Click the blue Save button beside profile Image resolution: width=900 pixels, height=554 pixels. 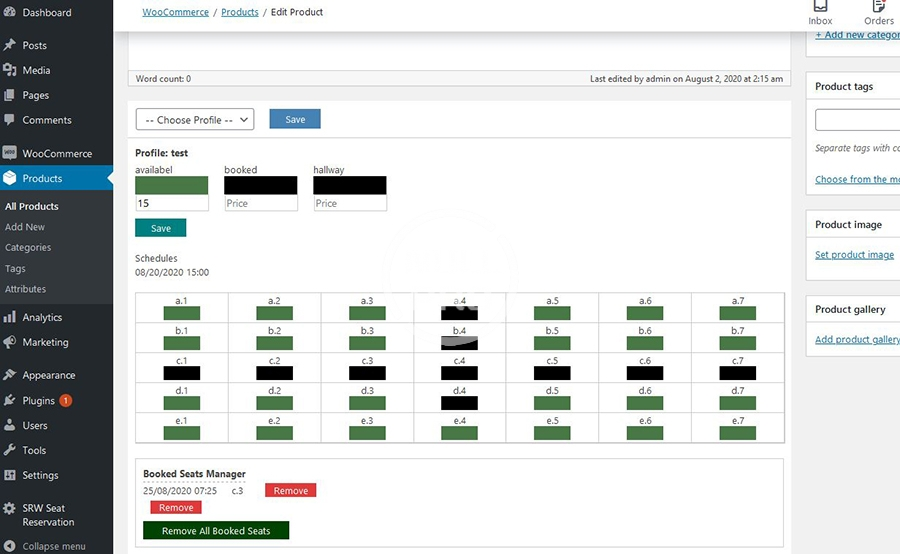(x=295, y=119)
